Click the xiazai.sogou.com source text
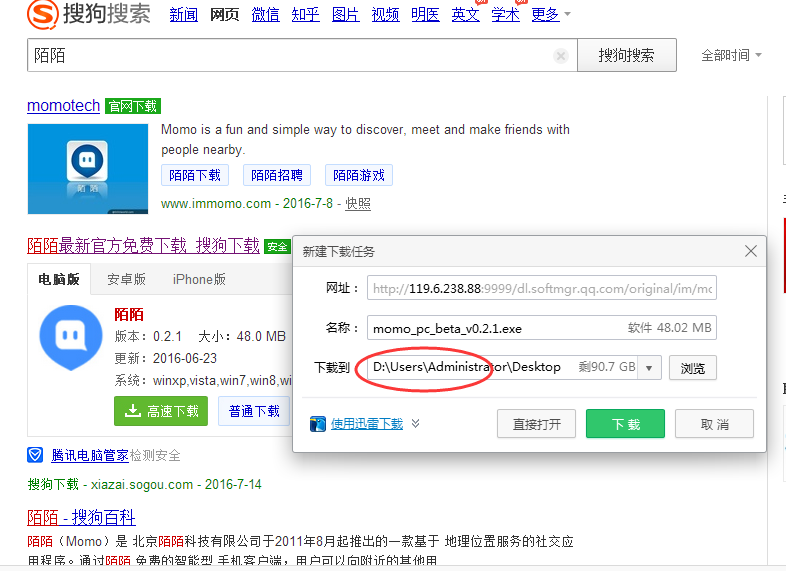Image resolution: width=786 pixels, height=571 pixels. [x=142, y=484]
